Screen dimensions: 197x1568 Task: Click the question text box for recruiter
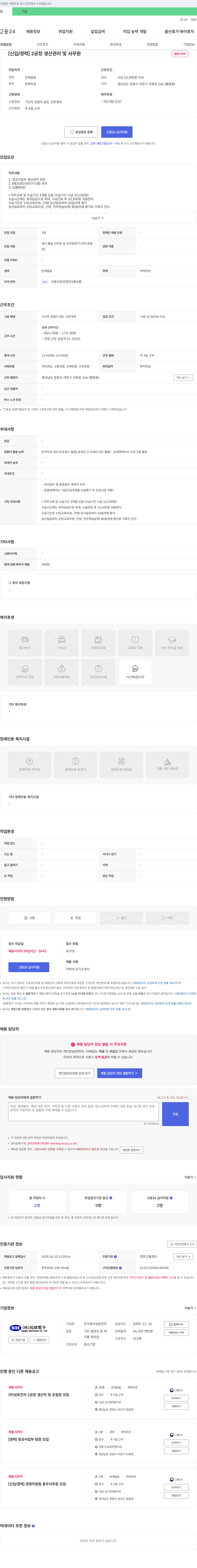(84, 1112)
